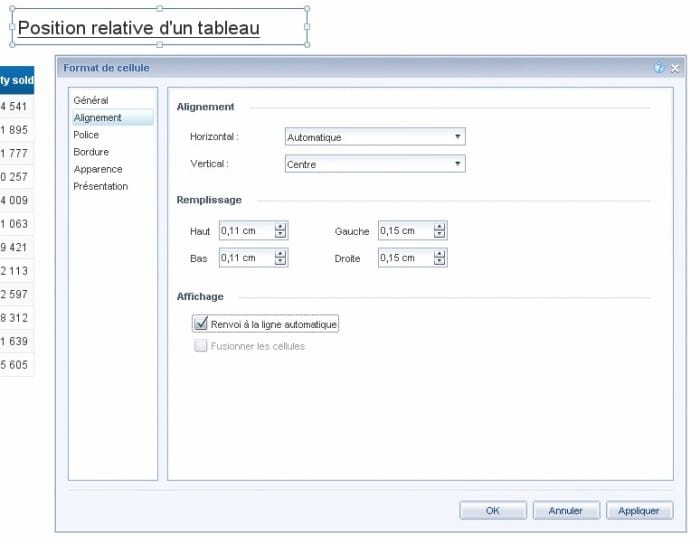Open the Horizontal alignment dropdown
This screenshot has width=700, height=544.
tap(375, 137)
